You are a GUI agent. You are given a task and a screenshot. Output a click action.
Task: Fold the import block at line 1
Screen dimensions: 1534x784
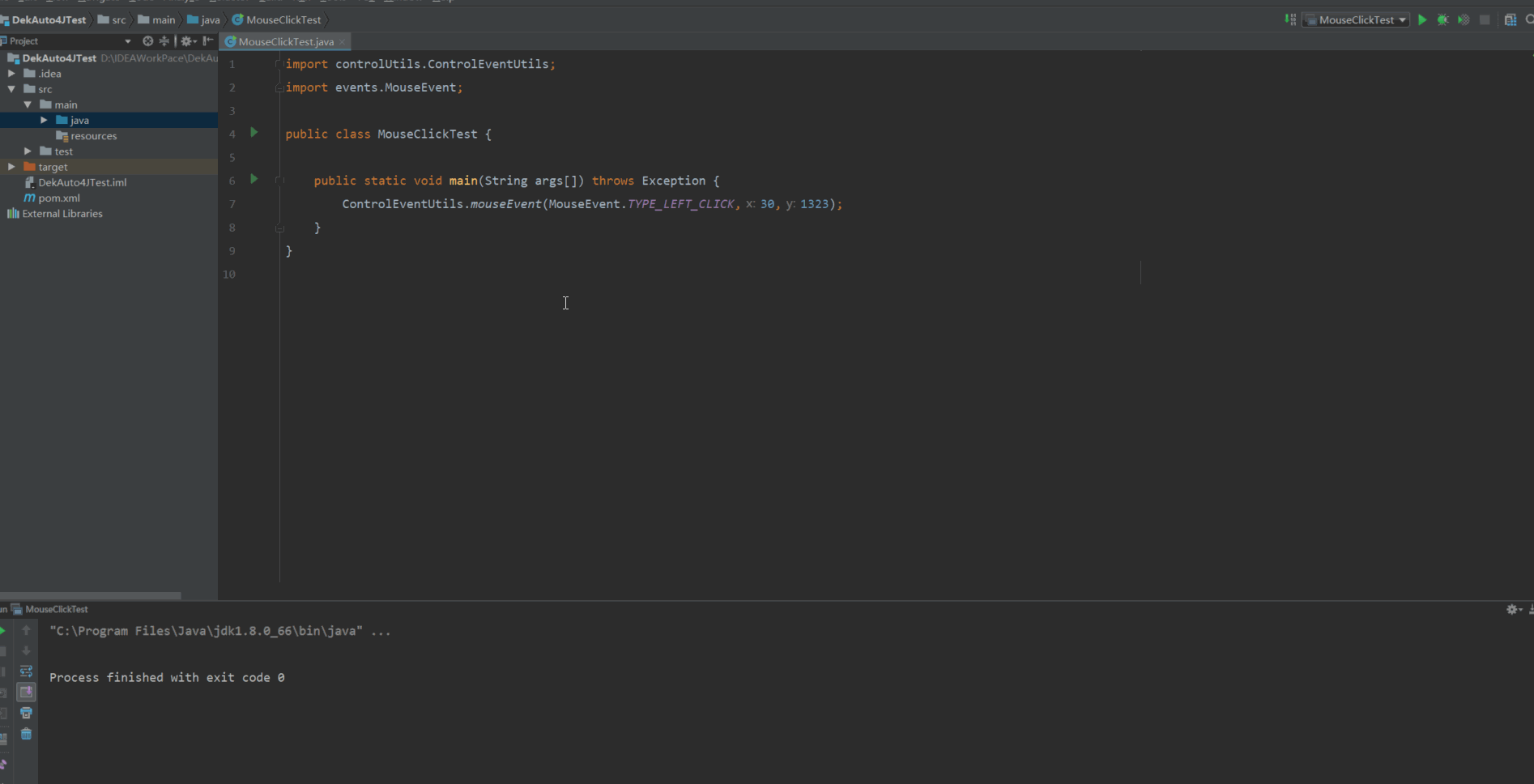pyautogui.click(x=279, y=63)
